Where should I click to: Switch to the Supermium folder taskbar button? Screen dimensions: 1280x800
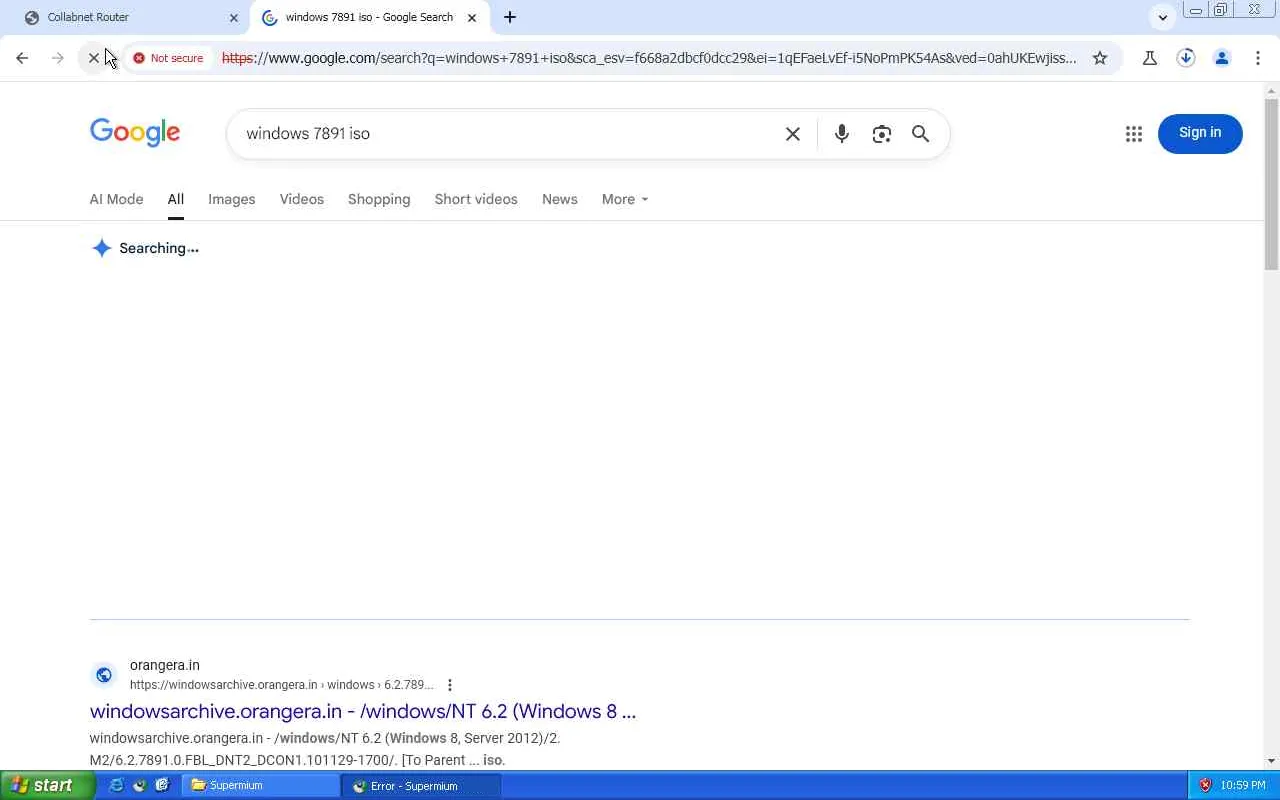pos(260,785)
